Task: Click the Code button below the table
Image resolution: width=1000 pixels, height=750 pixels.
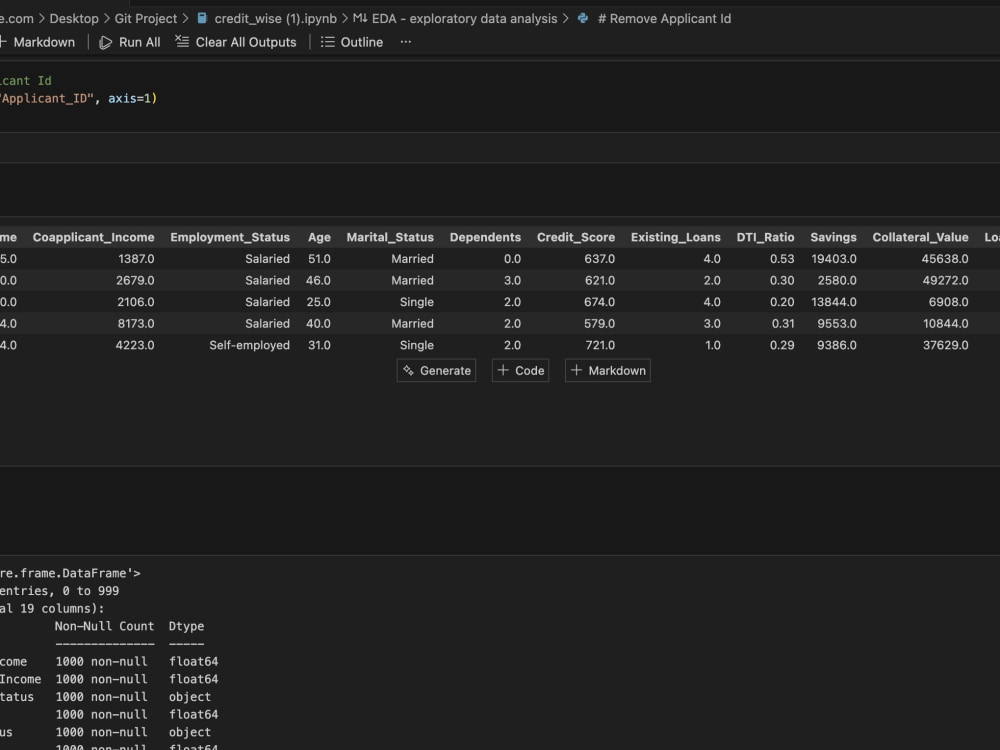Action: point(520,371)
